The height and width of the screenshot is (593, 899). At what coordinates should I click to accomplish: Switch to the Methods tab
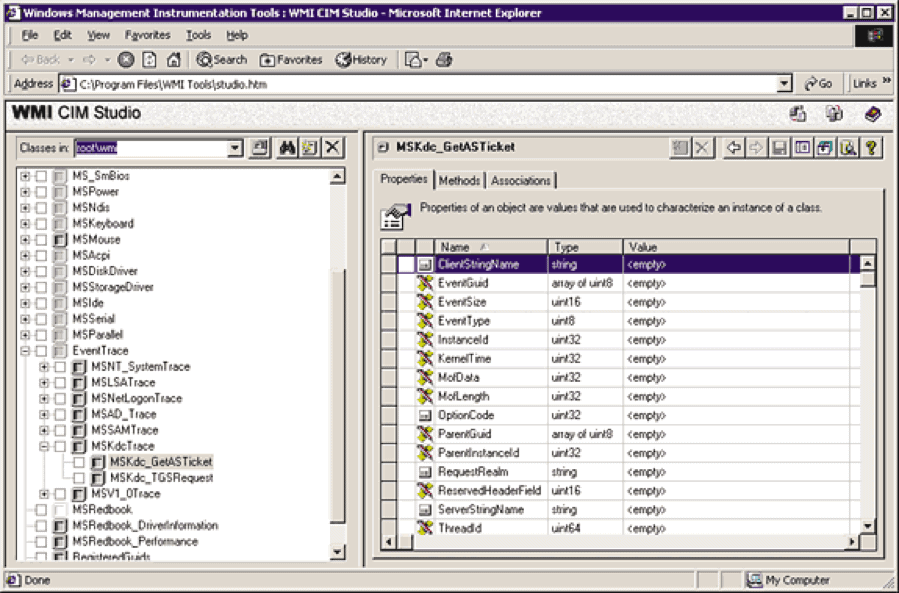click(459, 181)
